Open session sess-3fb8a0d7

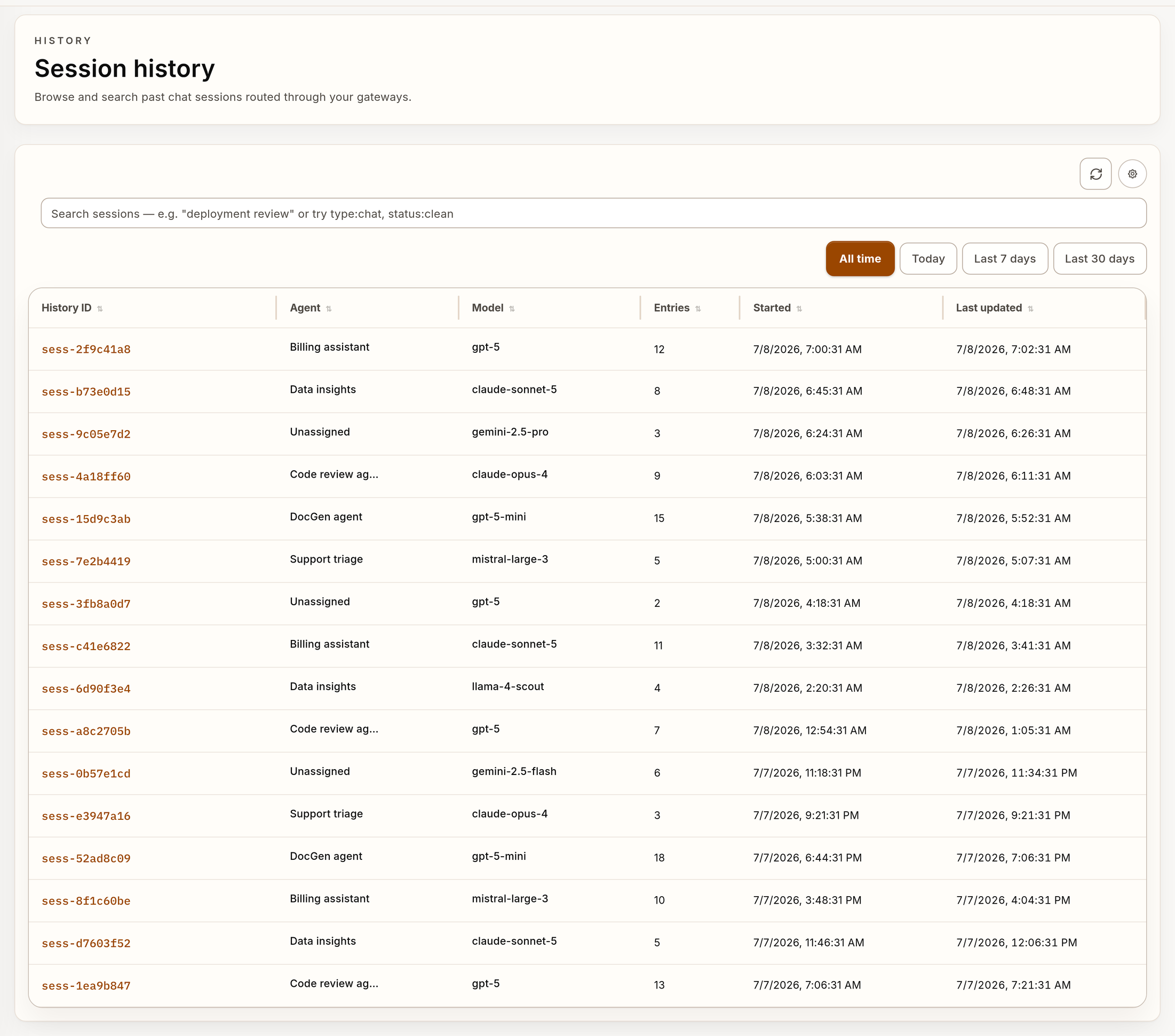tap(86, 604)
